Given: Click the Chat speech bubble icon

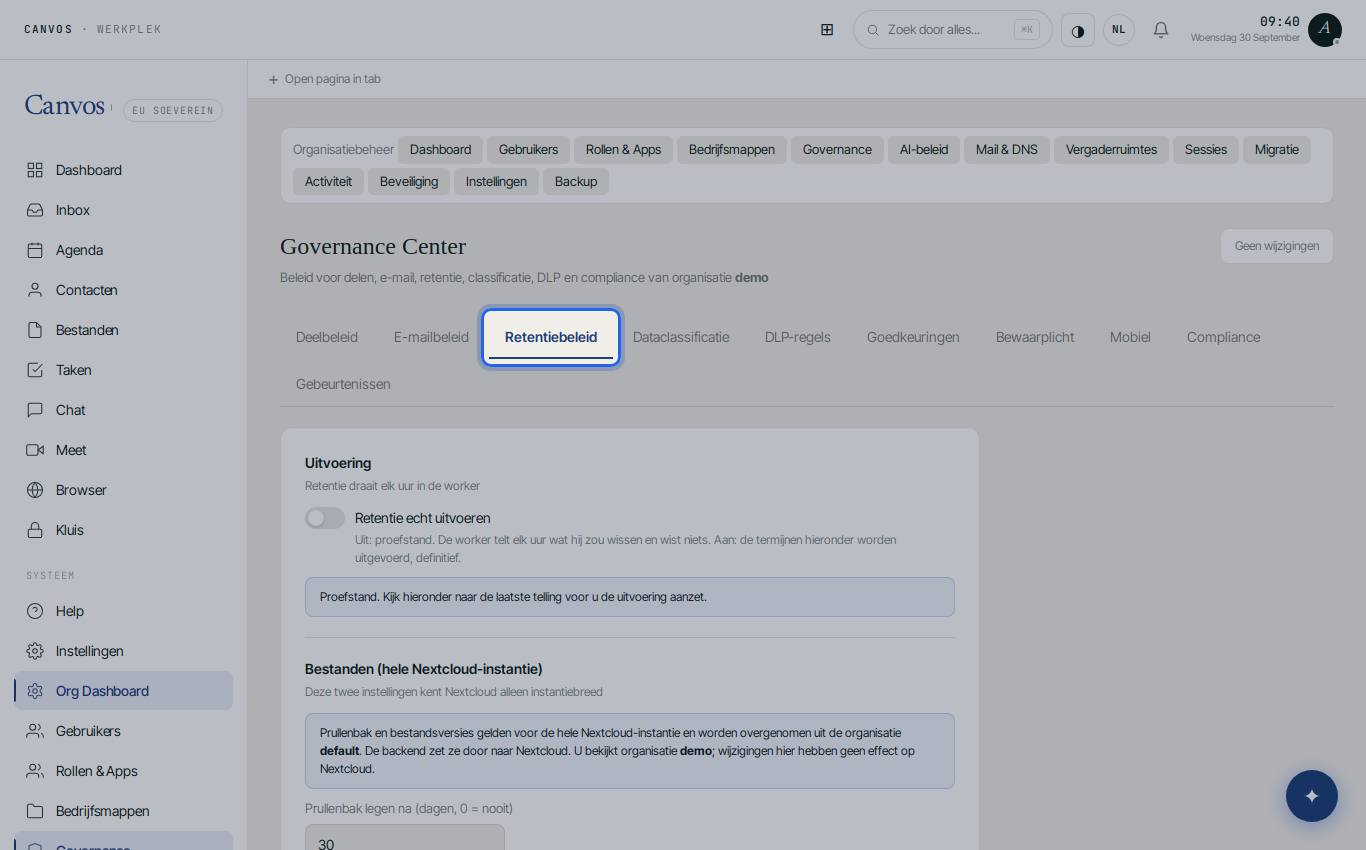Looking at the screenshot, I should point(35,410).
